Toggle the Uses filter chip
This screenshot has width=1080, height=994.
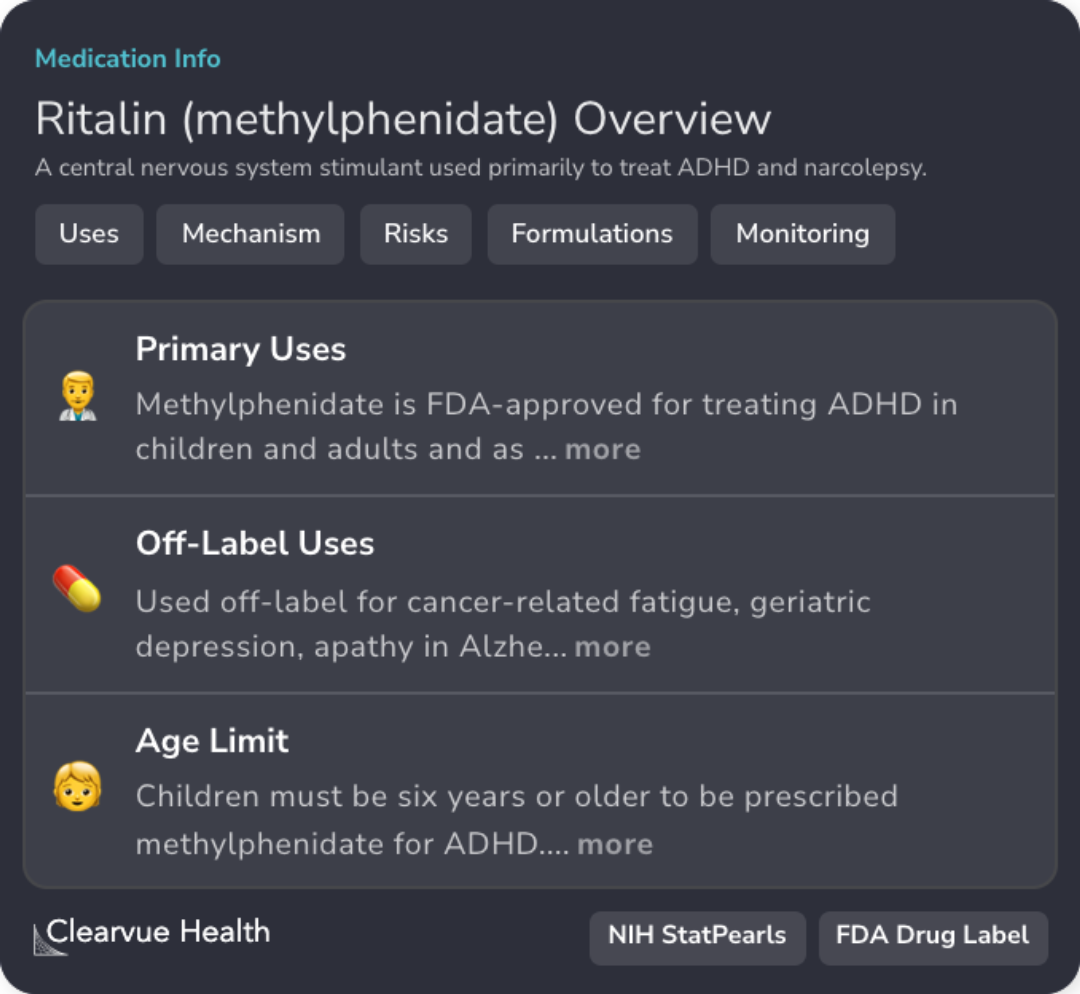89,234
